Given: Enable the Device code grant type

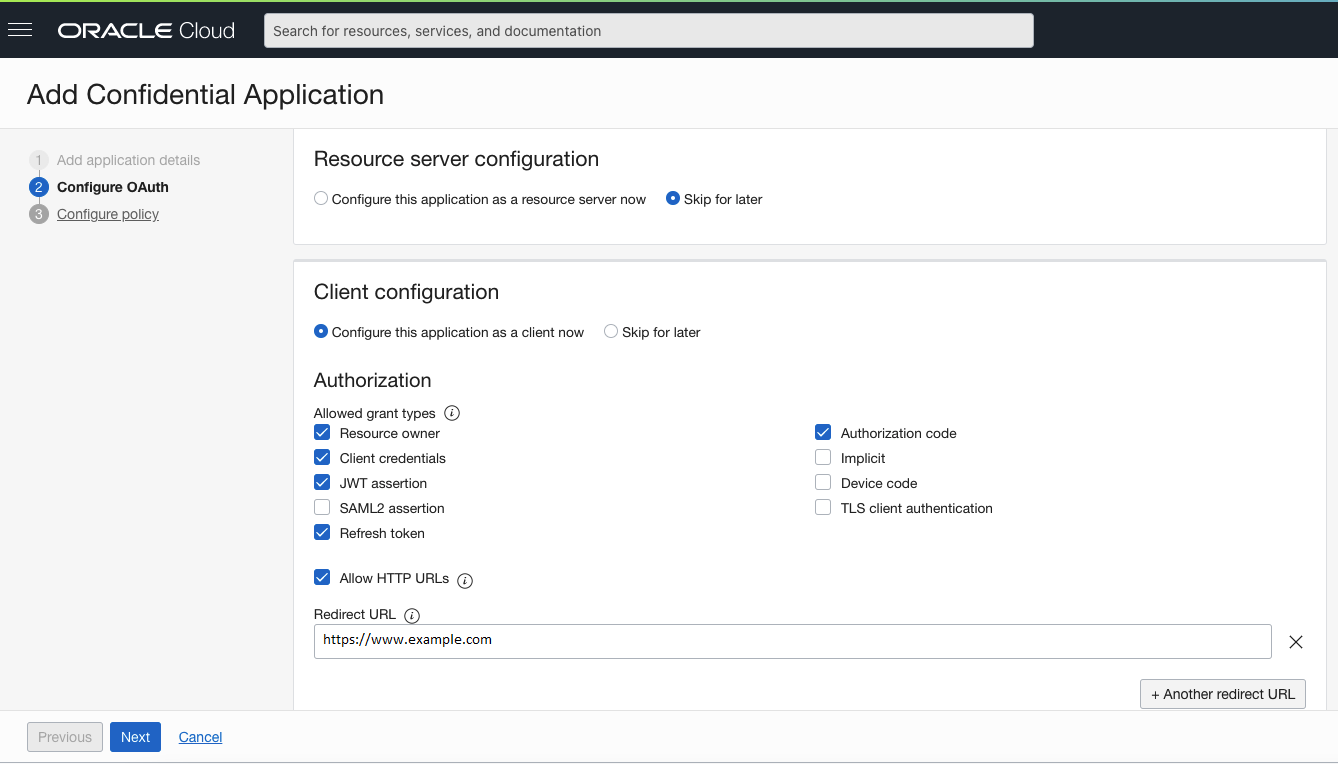Looking at the screenshot, I should coord(823,483).
